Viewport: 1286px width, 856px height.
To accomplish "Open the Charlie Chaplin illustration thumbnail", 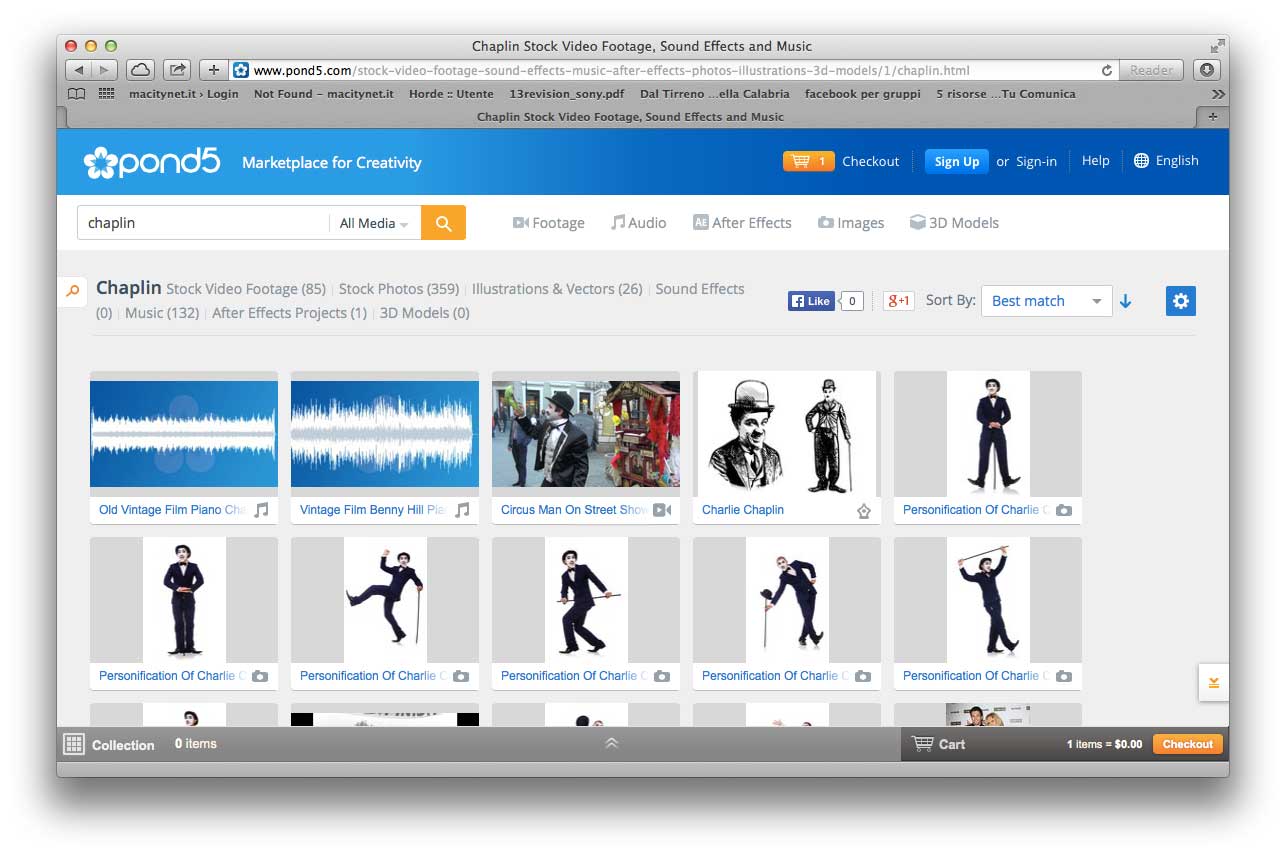I will (x=787, y=432).
